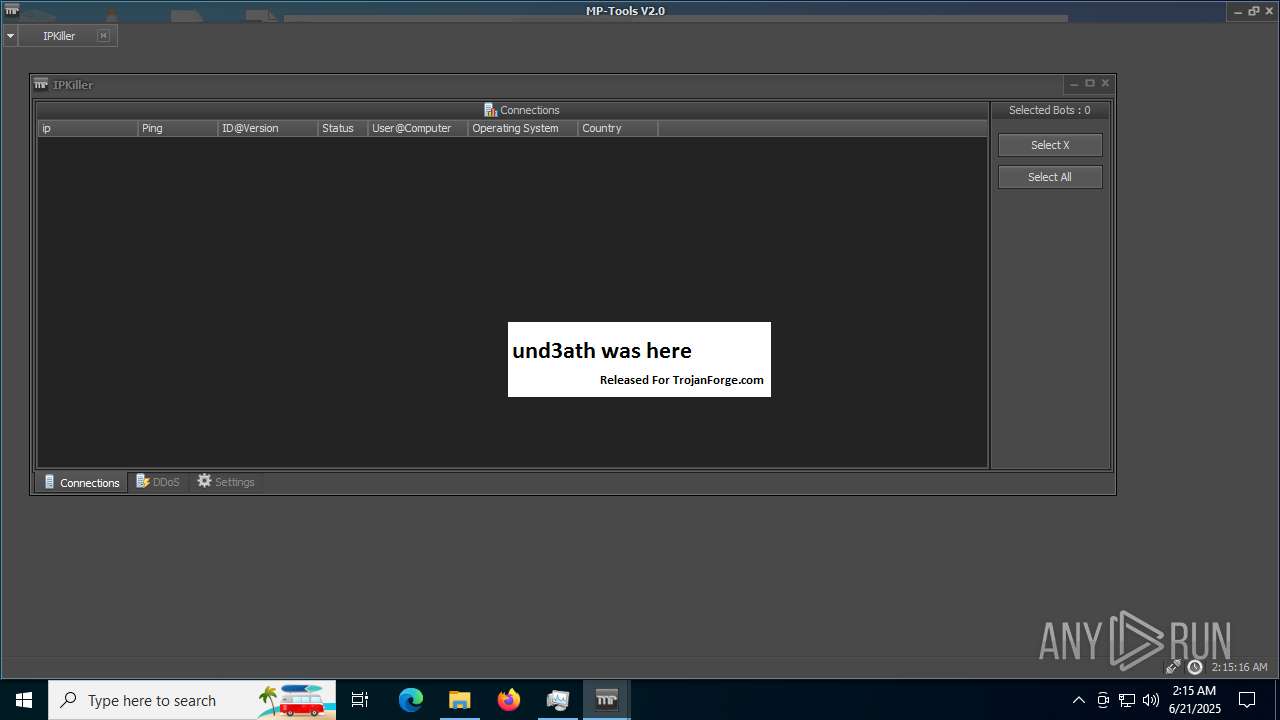Launch Firefox from taskbar
The width and height of the screenshot is (1280, 720).
pos(509,700)
